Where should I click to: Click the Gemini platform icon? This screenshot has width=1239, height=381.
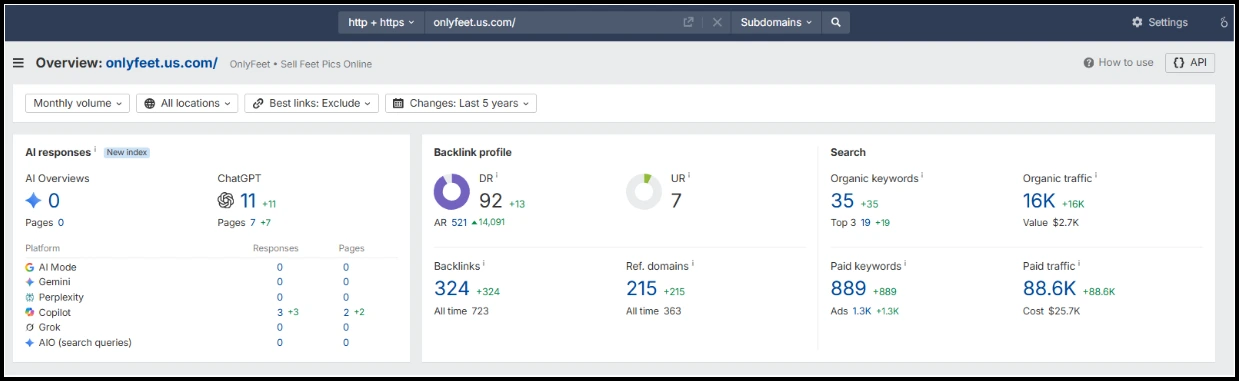pos(30,283)
